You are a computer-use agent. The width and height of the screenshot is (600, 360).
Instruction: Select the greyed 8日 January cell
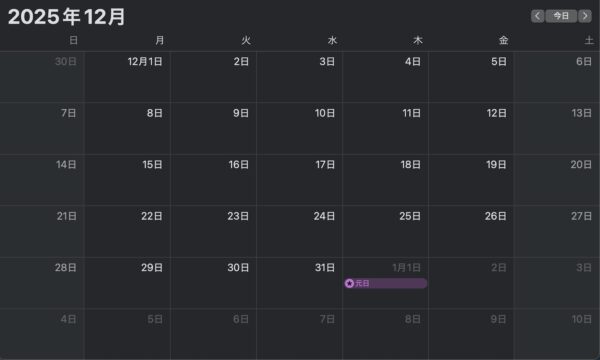[x=385, y=334]
